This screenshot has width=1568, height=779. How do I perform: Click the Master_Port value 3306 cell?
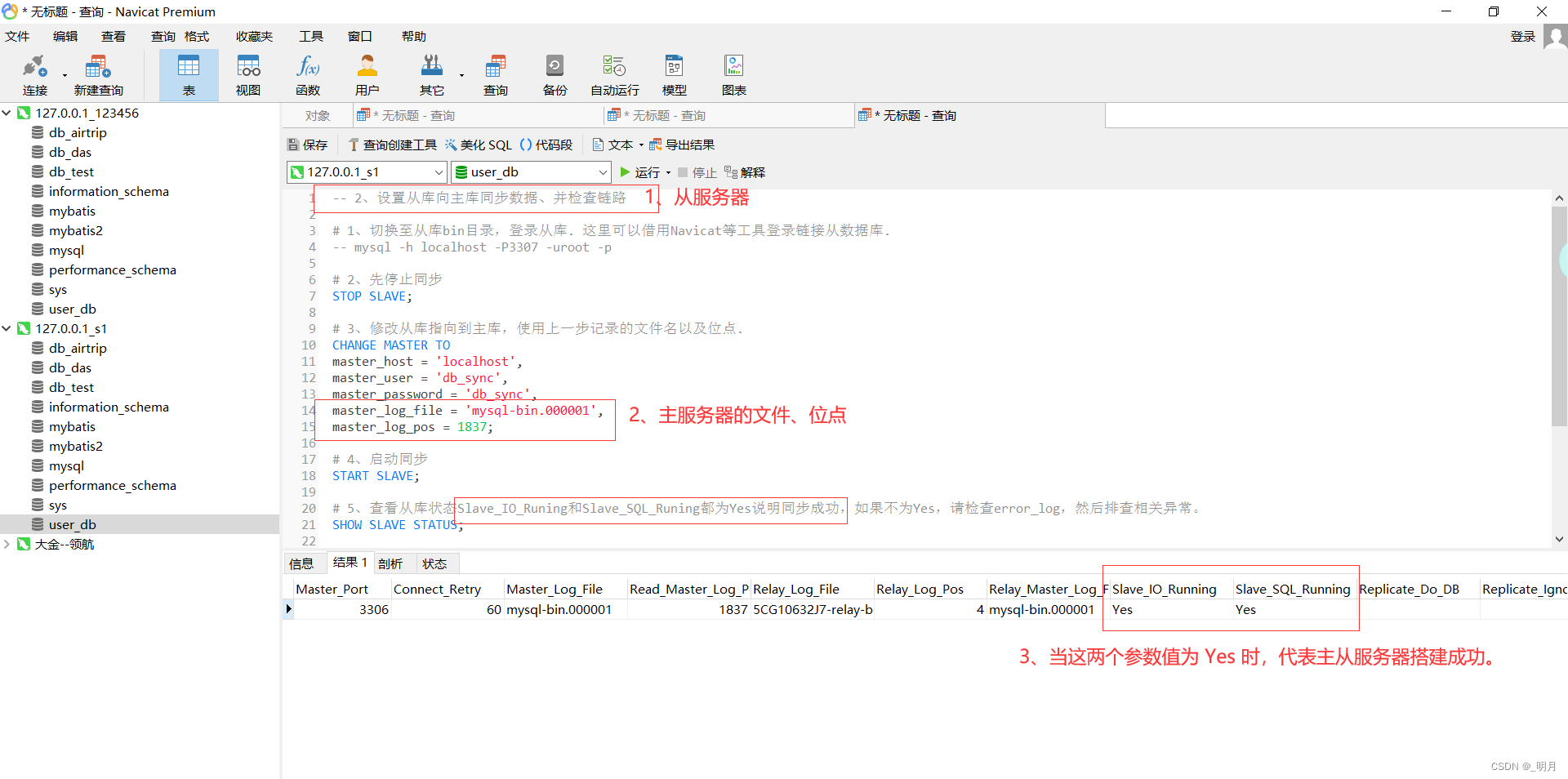click(342, 609)
